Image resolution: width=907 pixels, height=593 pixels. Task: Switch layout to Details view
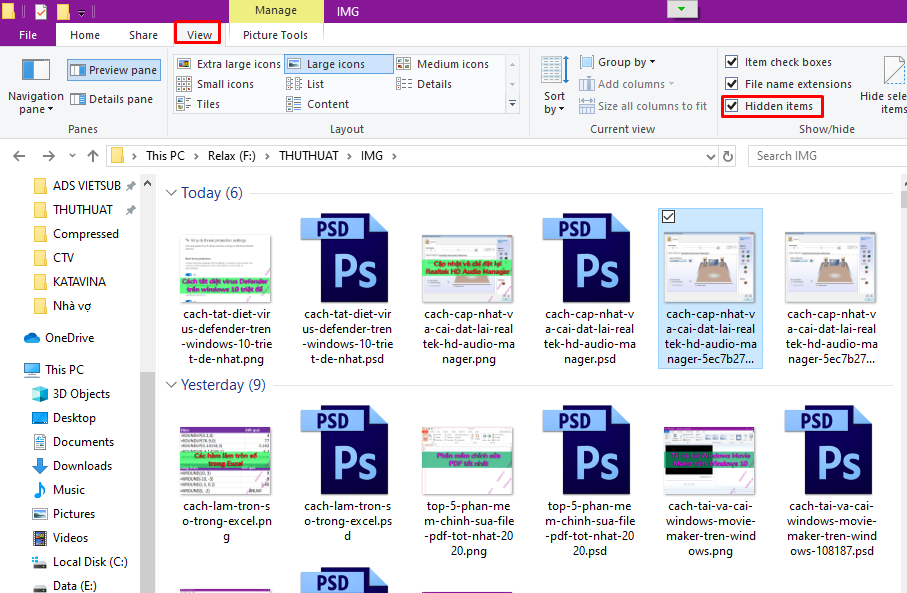424,84
